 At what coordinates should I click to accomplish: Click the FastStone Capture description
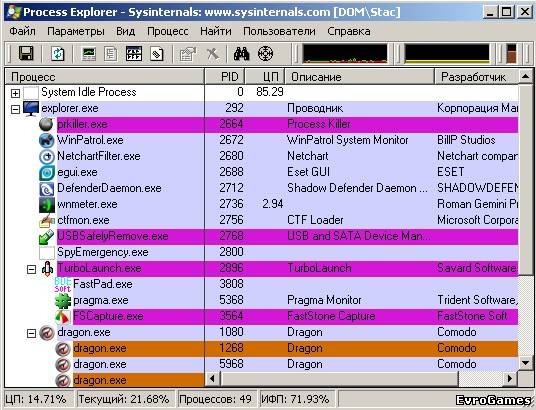pyautogui.click(x=331, y=316)
